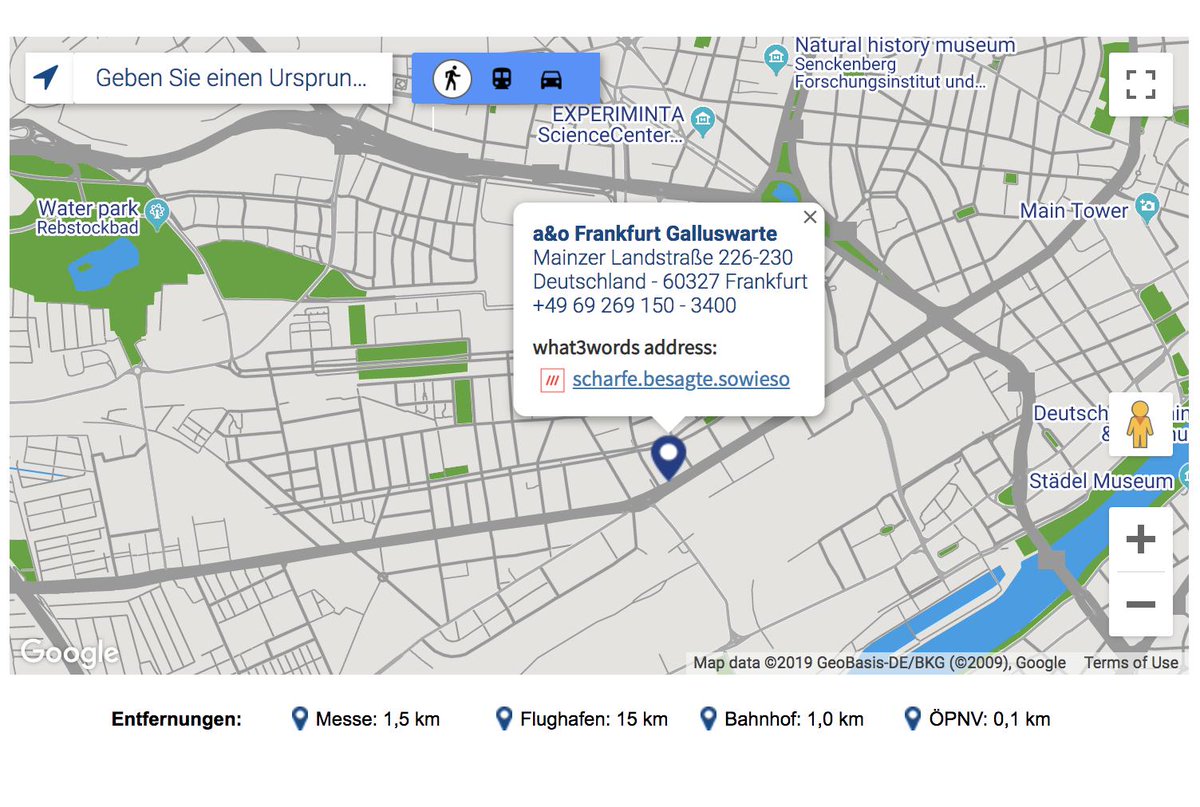Close the a&o Frankfurt info window

[x=810, y=217]
